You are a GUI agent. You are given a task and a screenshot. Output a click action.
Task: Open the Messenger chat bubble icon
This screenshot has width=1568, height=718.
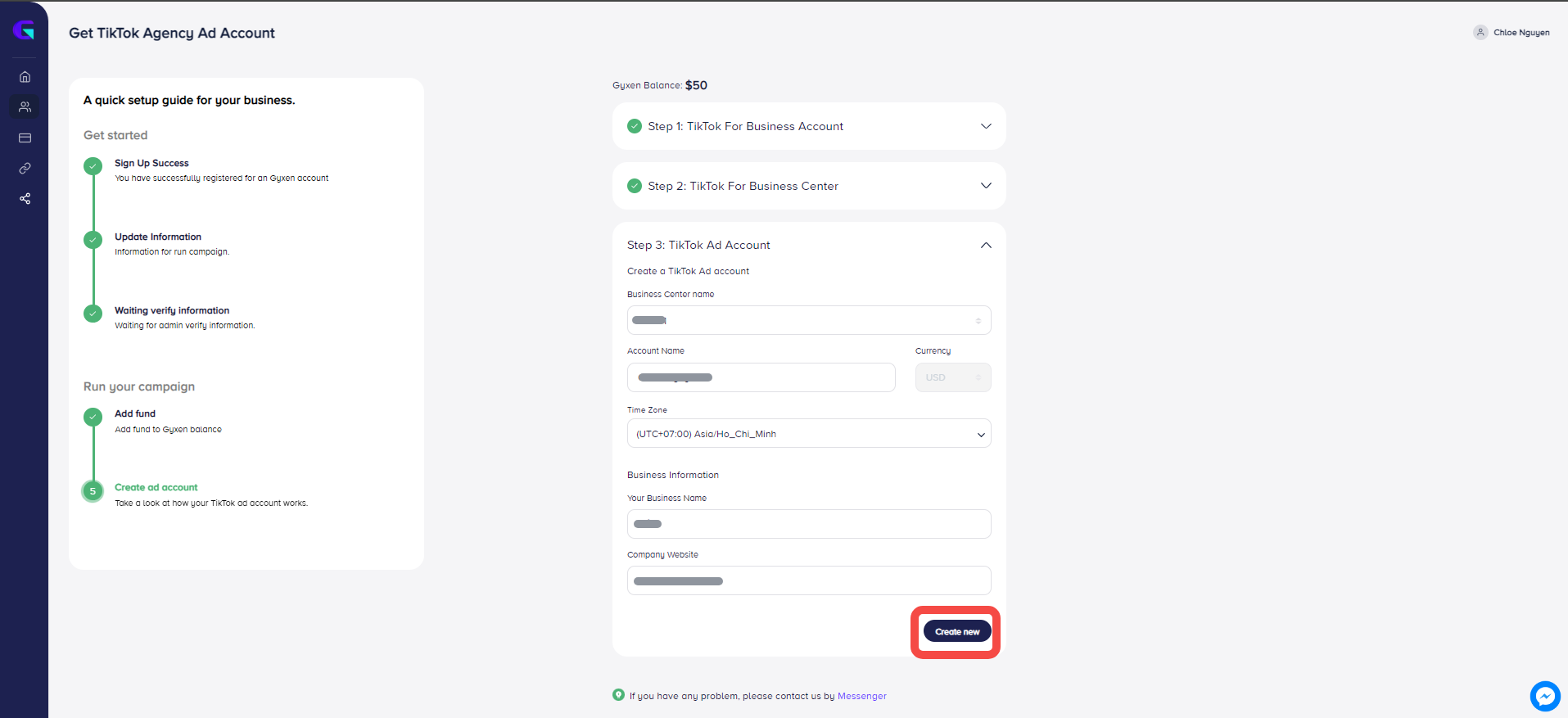[1545, 696]
